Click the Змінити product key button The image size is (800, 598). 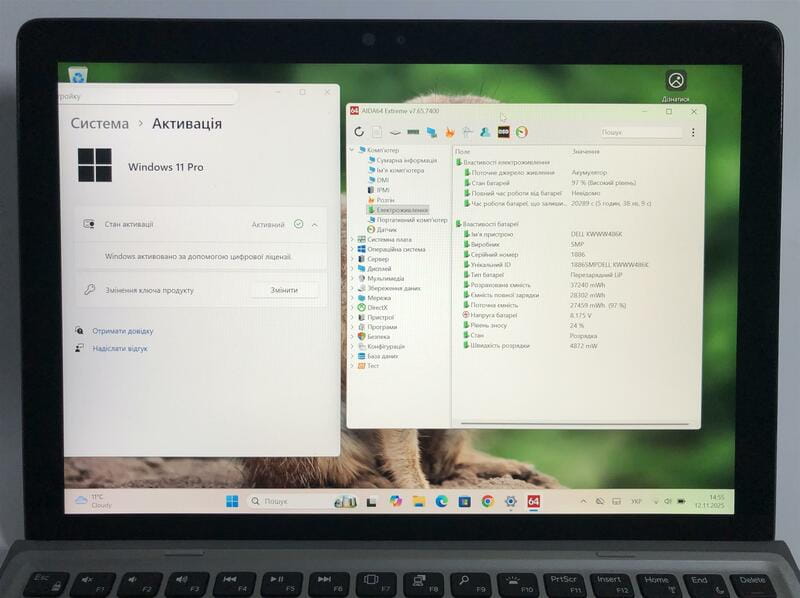pyautogui.click(x=283, y=290)
